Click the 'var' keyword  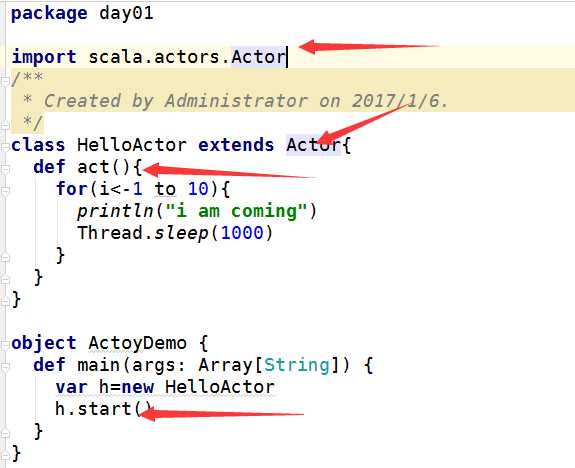pos(72,387)
